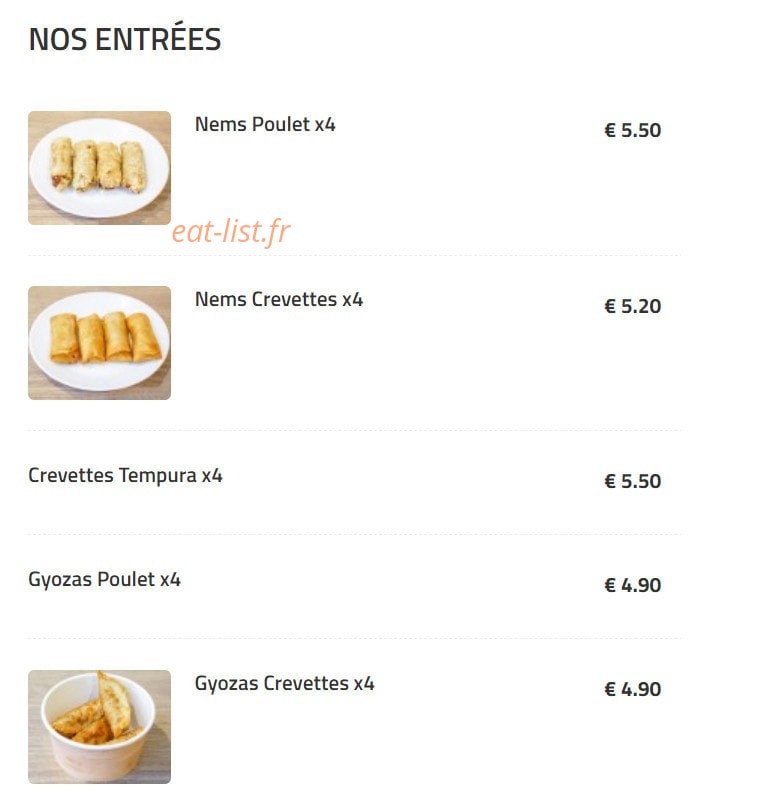Viewport: 765px width, 810px height.
Task: Click the euro sign beside Crevettes Tempura price
Action: 610,481
